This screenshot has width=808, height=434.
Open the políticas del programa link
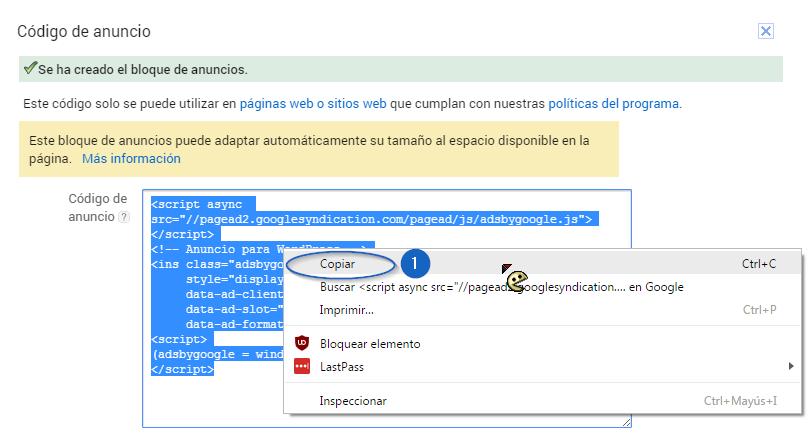pyautogui.click(x=614, y=104)
